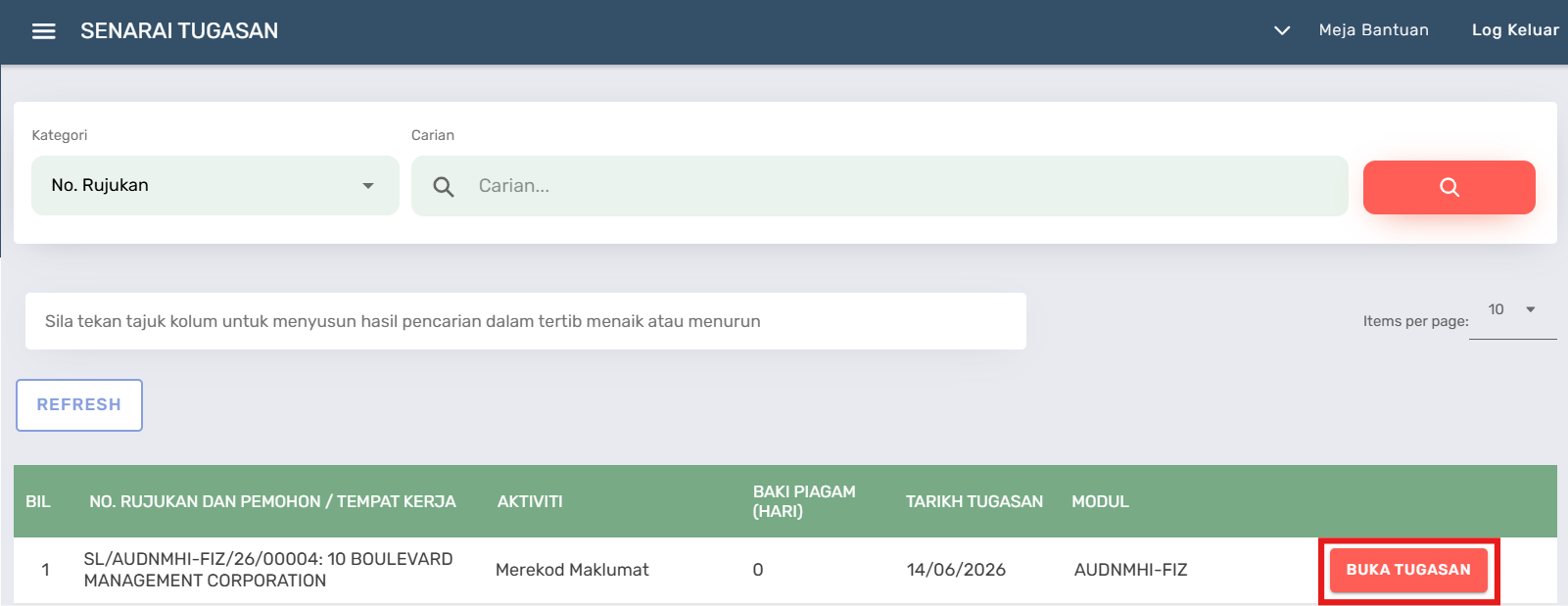Click the Merekod Maklumat activity cell
Screen dimensions: 1568x606
click(572, 570)
